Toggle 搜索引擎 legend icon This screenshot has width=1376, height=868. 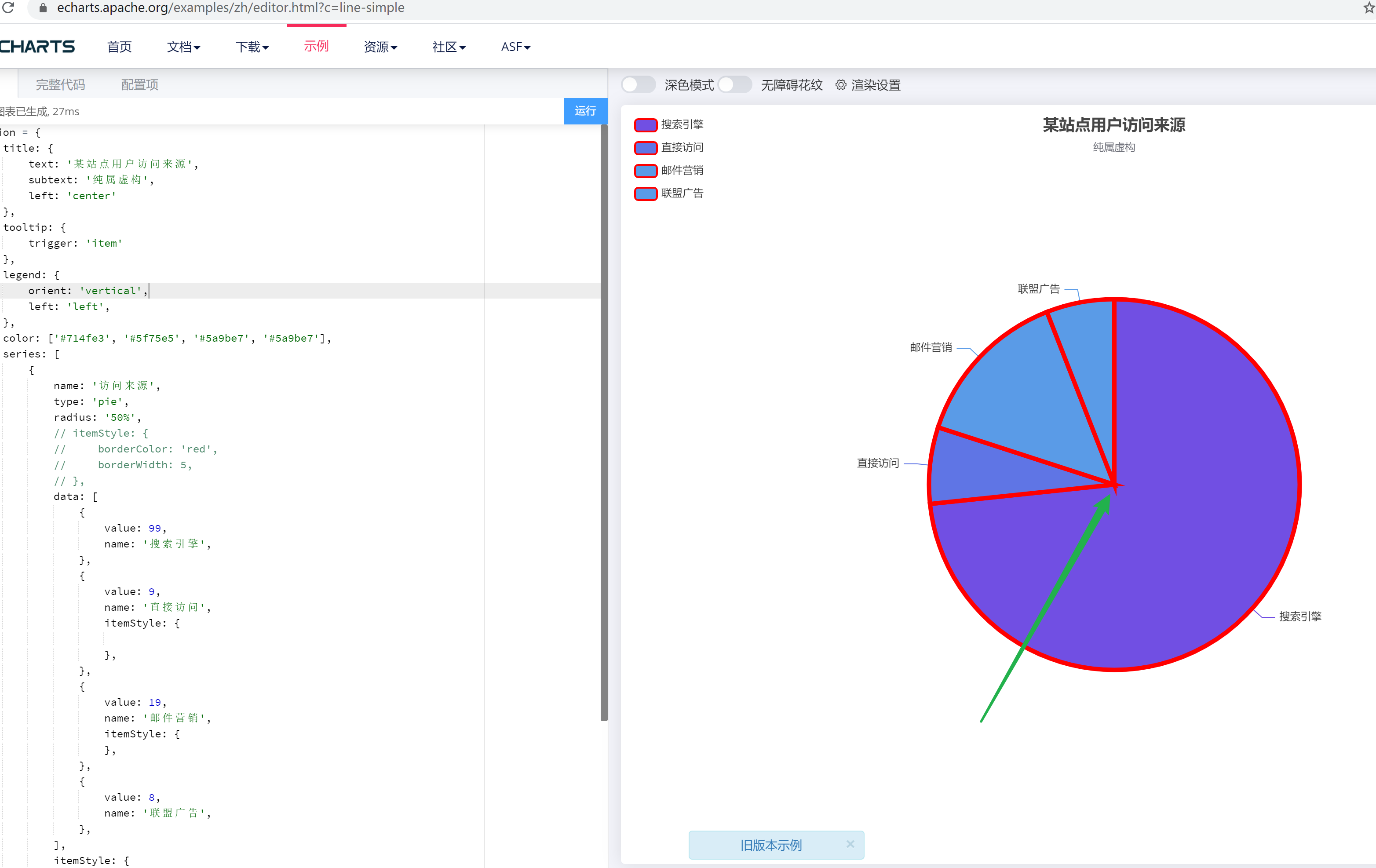tap(646, 124)
